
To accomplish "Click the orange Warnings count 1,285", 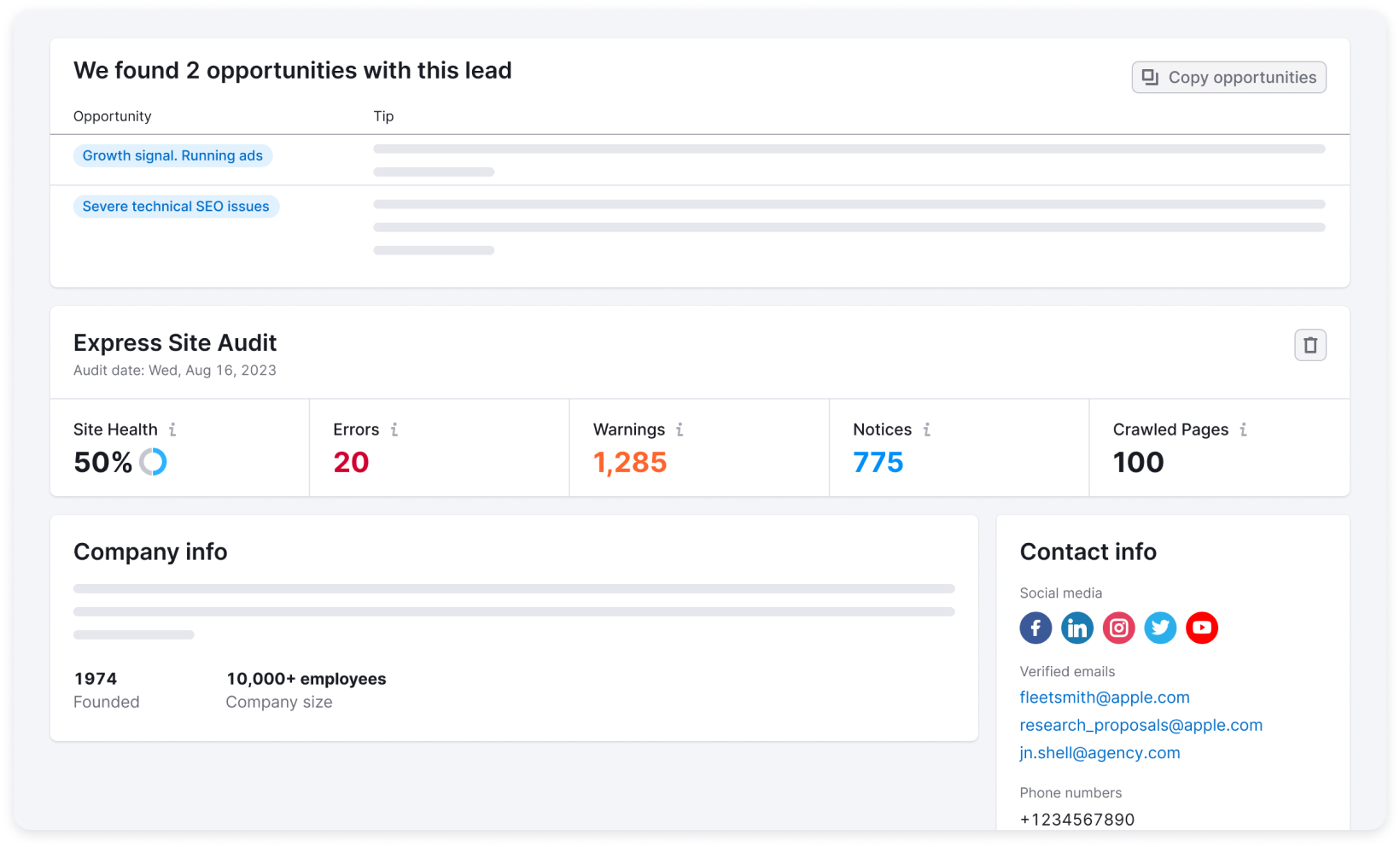I will pyautogui.click(x=630, y=462).
